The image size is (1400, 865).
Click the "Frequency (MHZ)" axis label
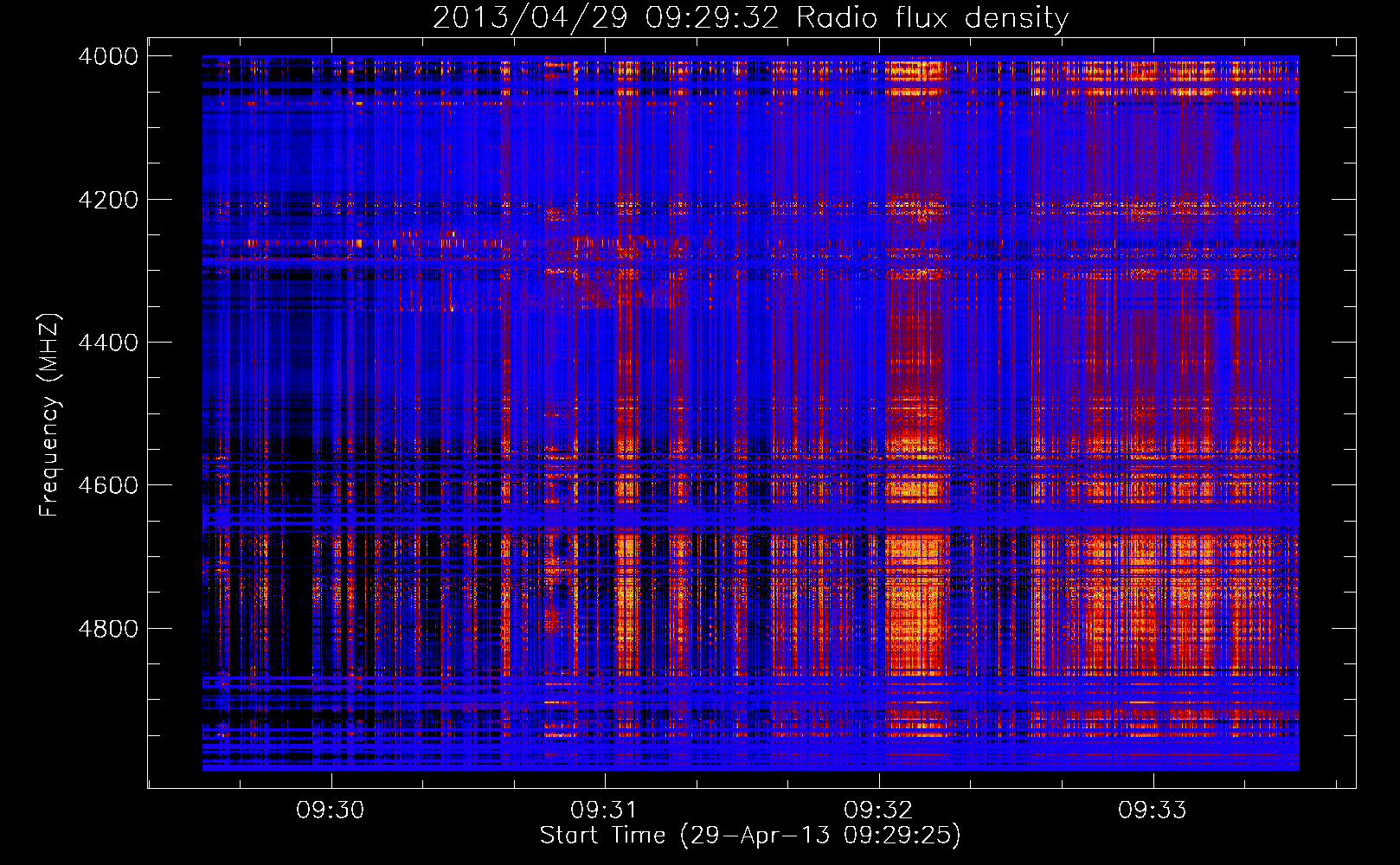tap(49, 415)
